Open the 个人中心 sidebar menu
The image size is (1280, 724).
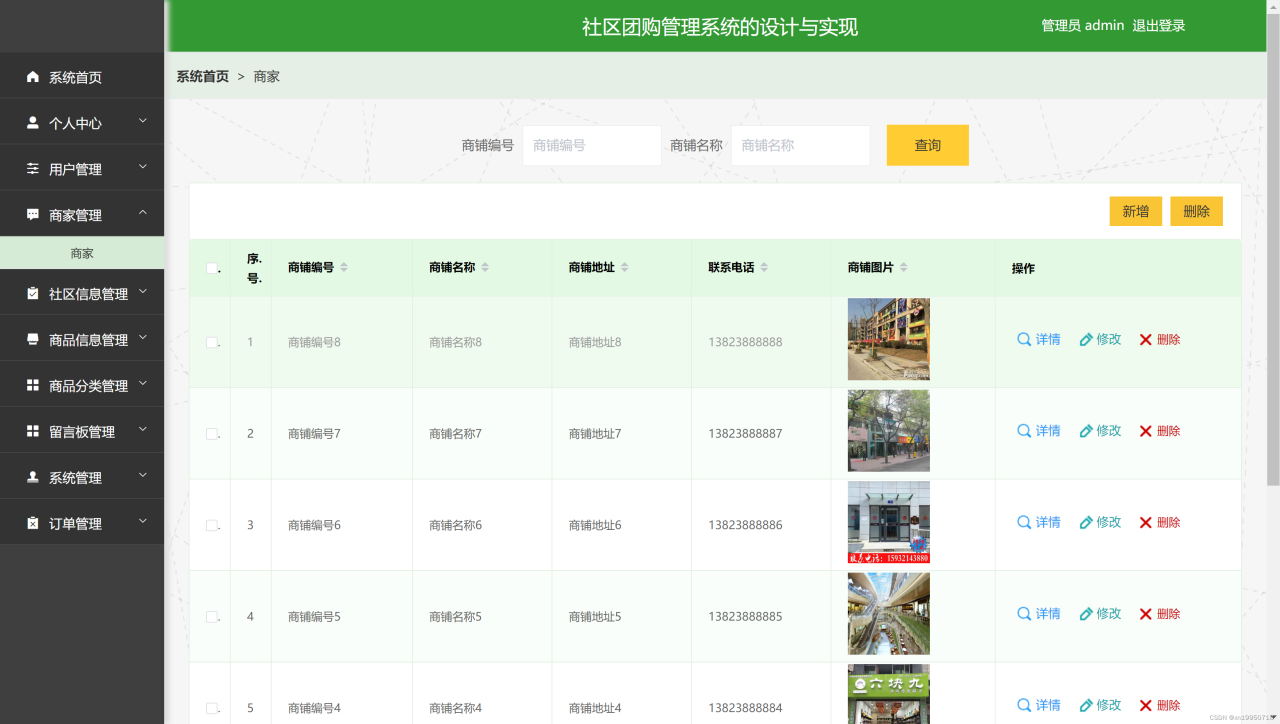click(x=82, y=123)
